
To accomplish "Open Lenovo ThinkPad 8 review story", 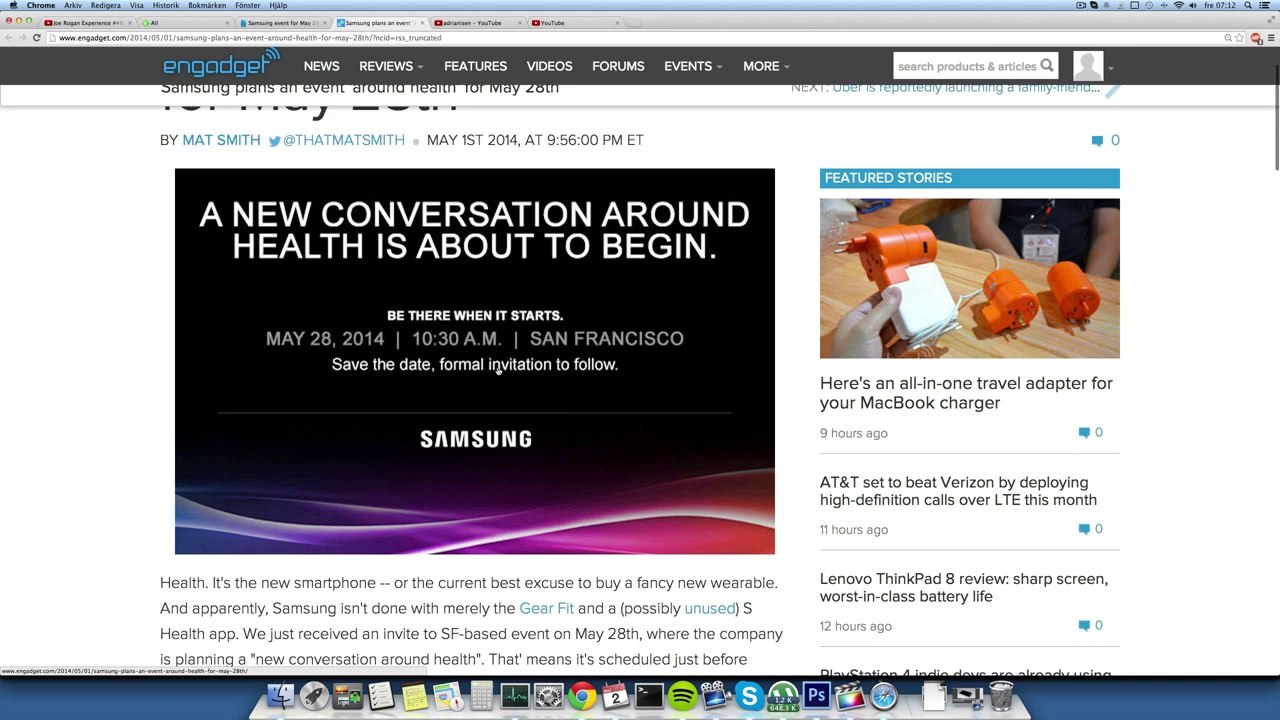I will tap(964, 588).
